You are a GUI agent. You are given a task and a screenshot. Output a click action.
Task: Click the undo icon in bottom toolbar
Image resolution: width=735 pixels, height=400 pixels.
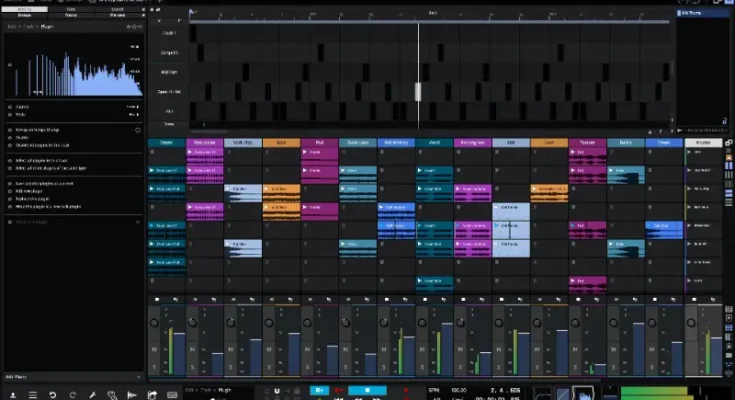pos(52,394)
